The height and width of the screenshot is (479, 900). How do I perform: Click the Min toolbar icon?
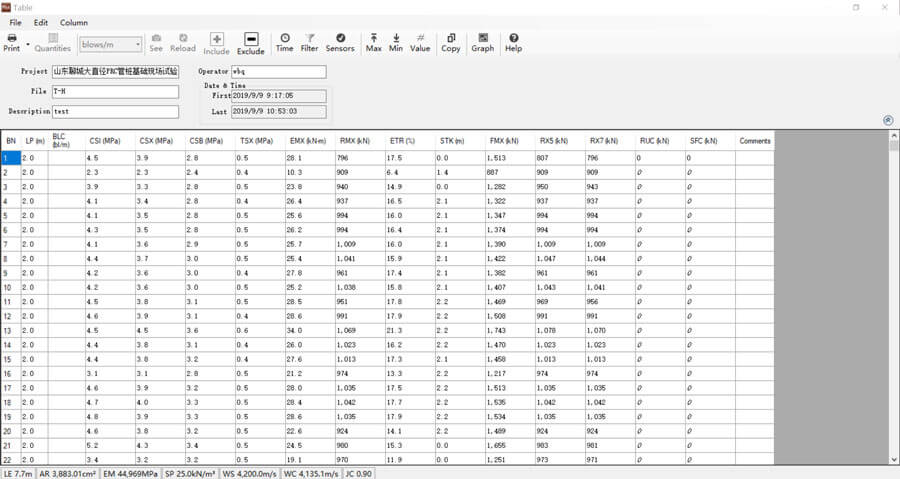tap(396, 38)
